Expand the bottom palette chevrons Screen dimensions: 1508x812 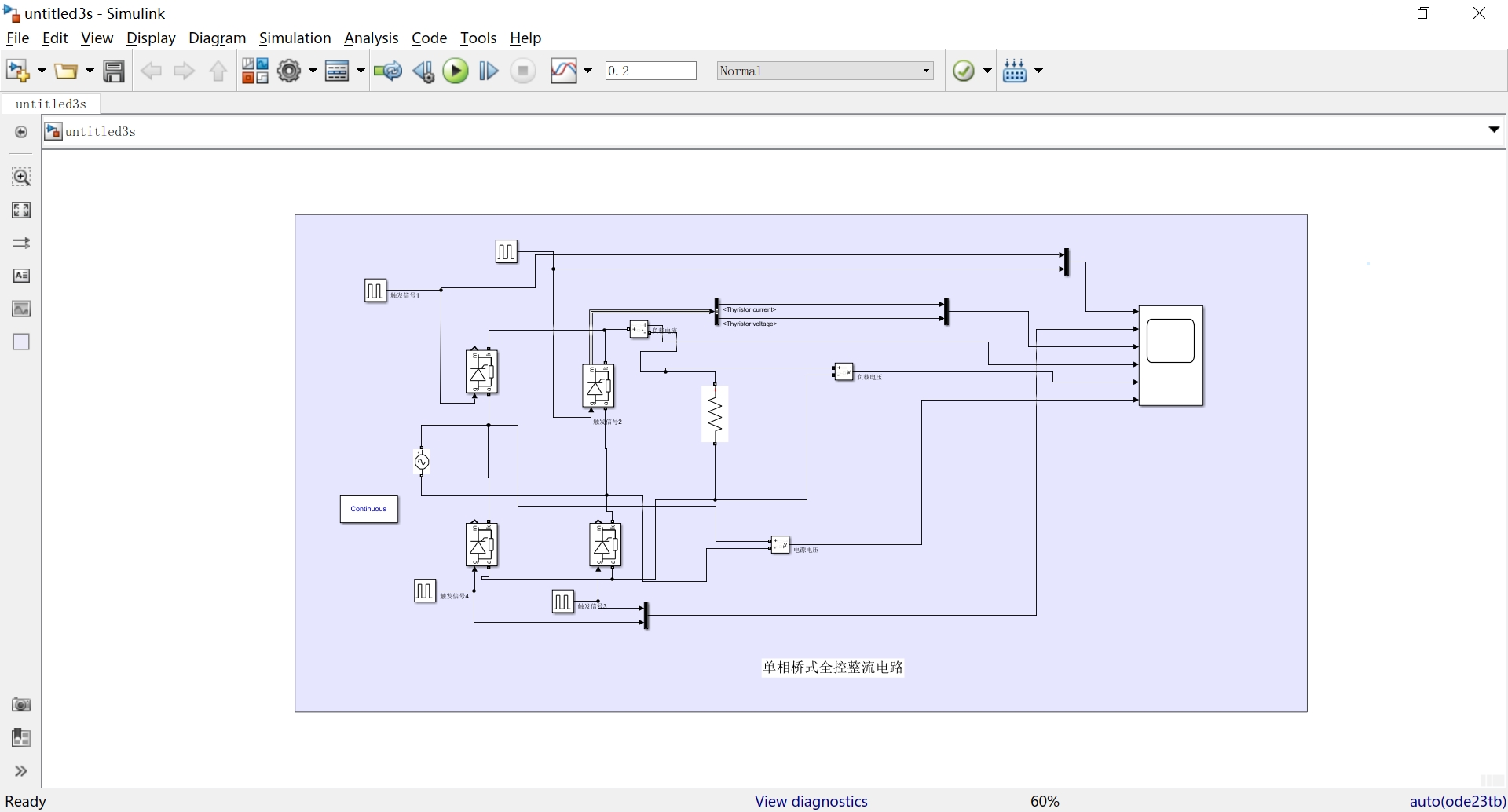[x=21, y=771]
